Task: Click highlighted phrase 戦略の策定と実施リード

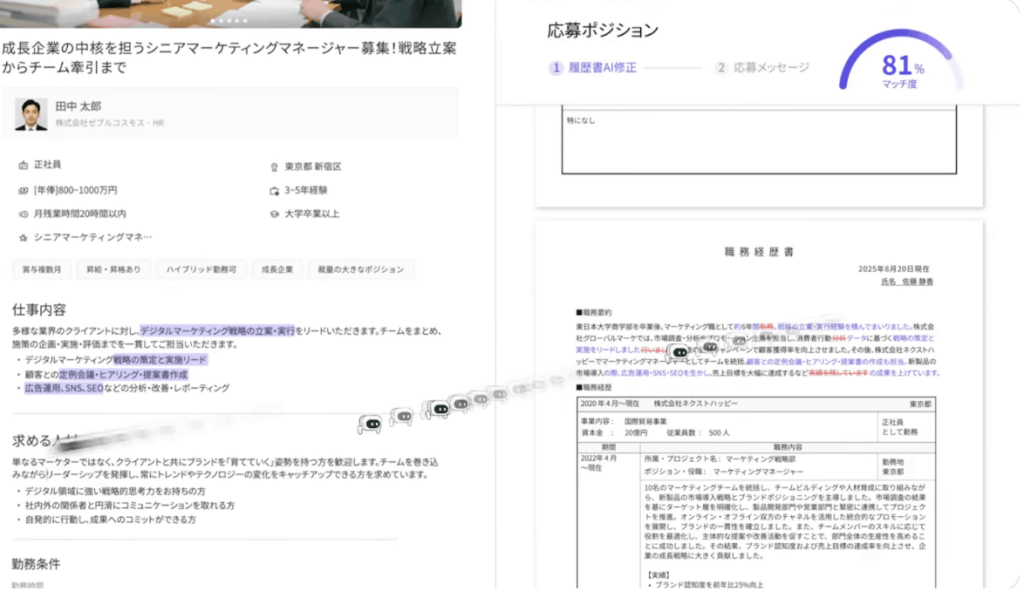Action: pos(161,360)
